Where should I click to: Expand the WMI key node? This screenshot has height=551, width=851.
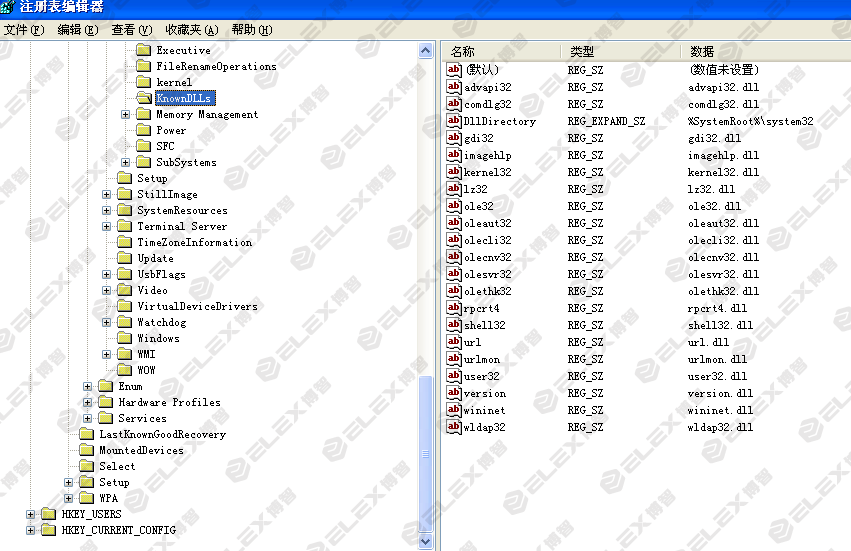click(107, 354)
